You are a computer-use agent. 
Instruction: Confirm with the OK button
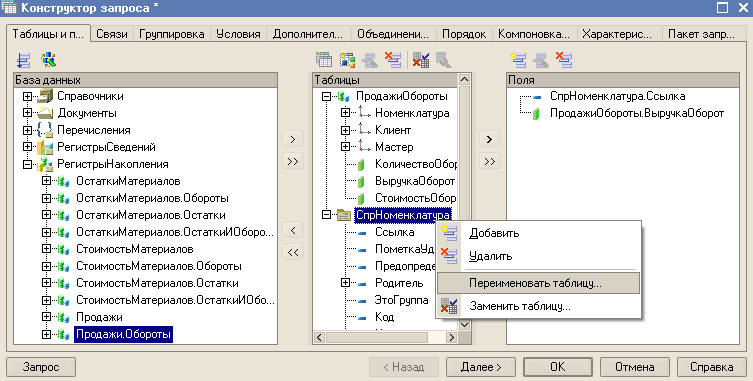click(x=558, y=367)
